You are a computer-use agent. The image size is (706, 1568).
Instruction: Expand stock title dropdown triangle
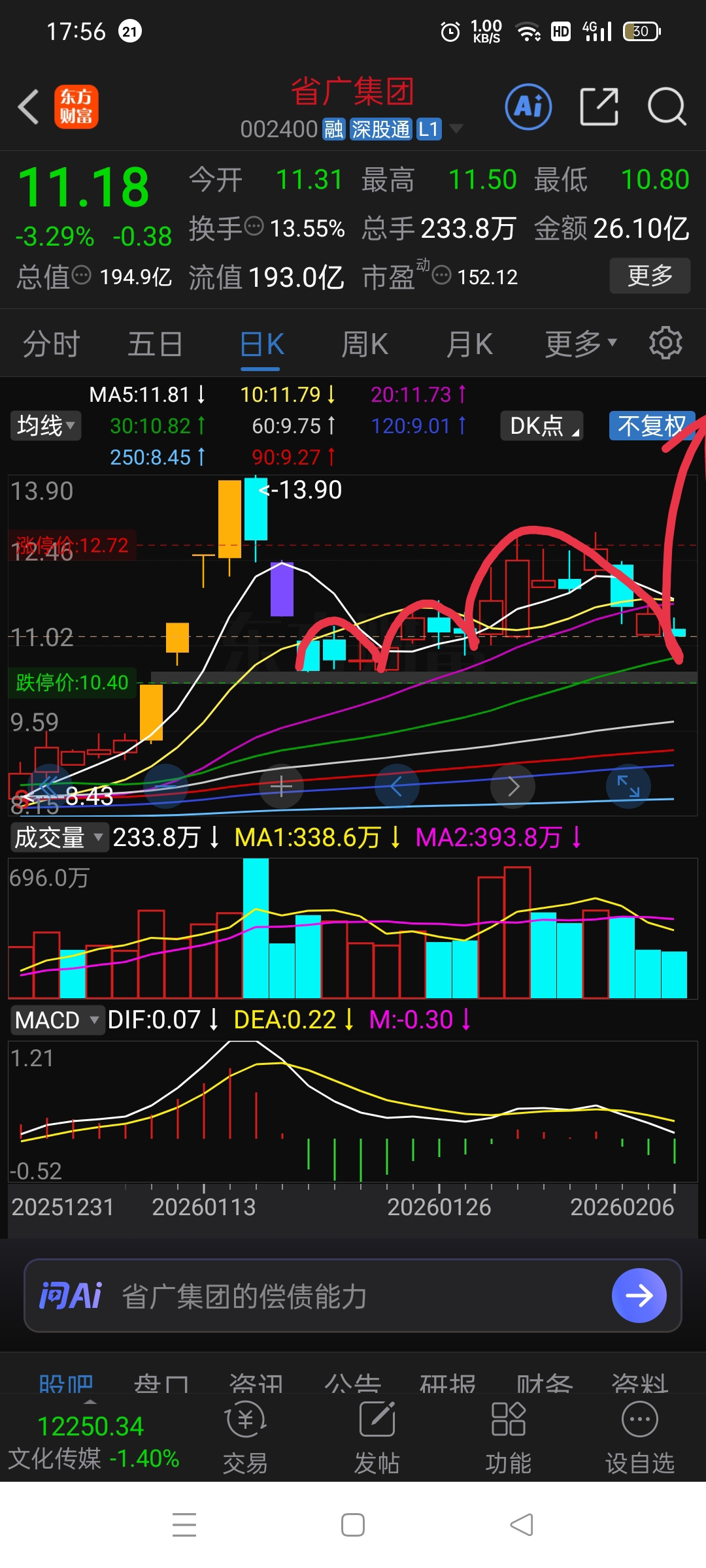point(456,129)
